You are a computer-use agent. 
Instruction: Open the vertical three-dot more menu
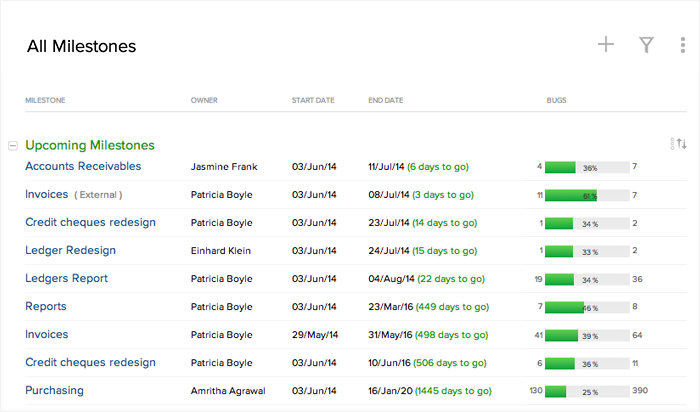(682, 44)
